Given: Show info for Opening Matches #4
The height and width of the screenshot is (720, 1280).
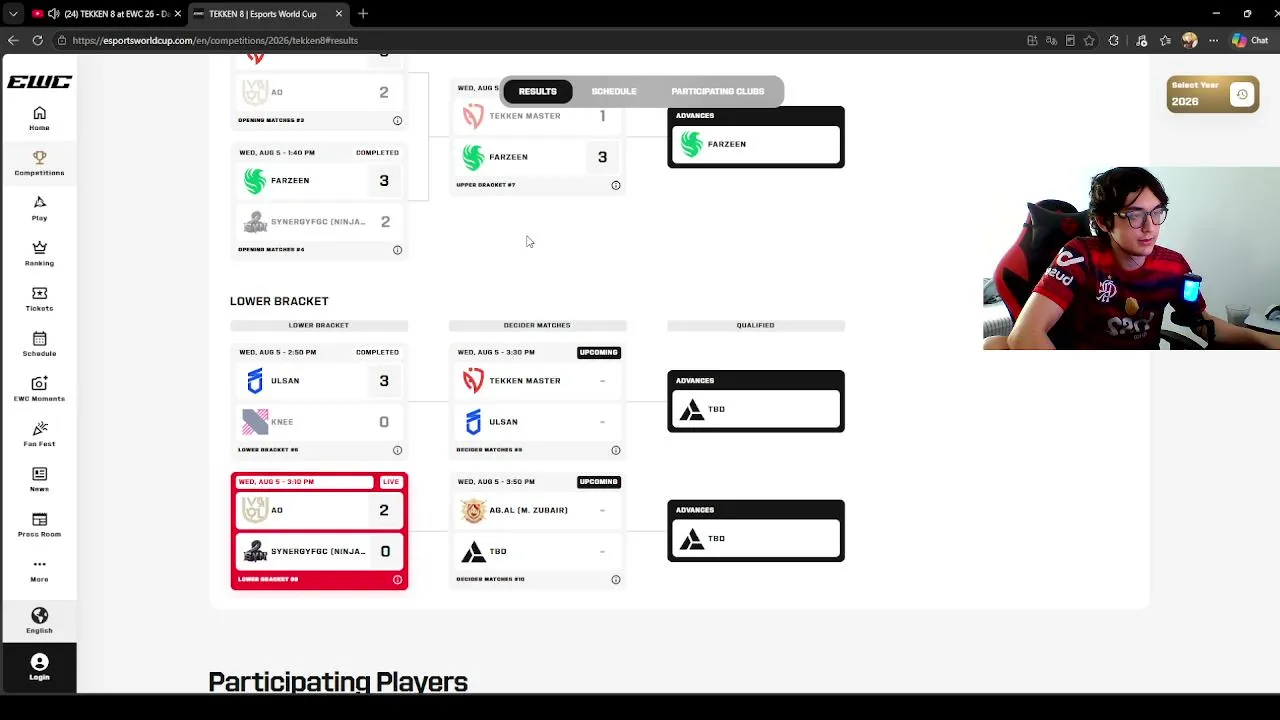Looking at the screenshot, I should tap(397, 250).
